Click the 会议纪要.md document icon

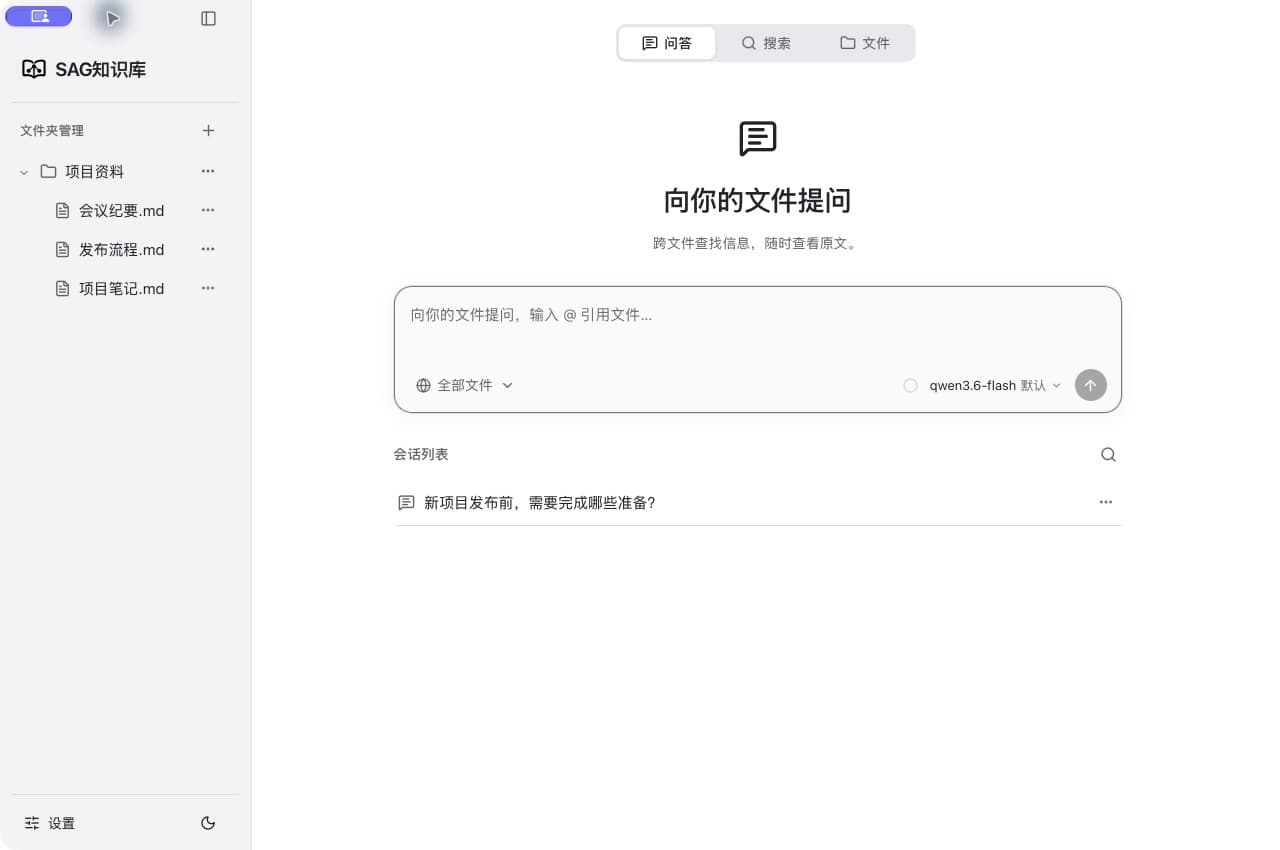[62, 210]
